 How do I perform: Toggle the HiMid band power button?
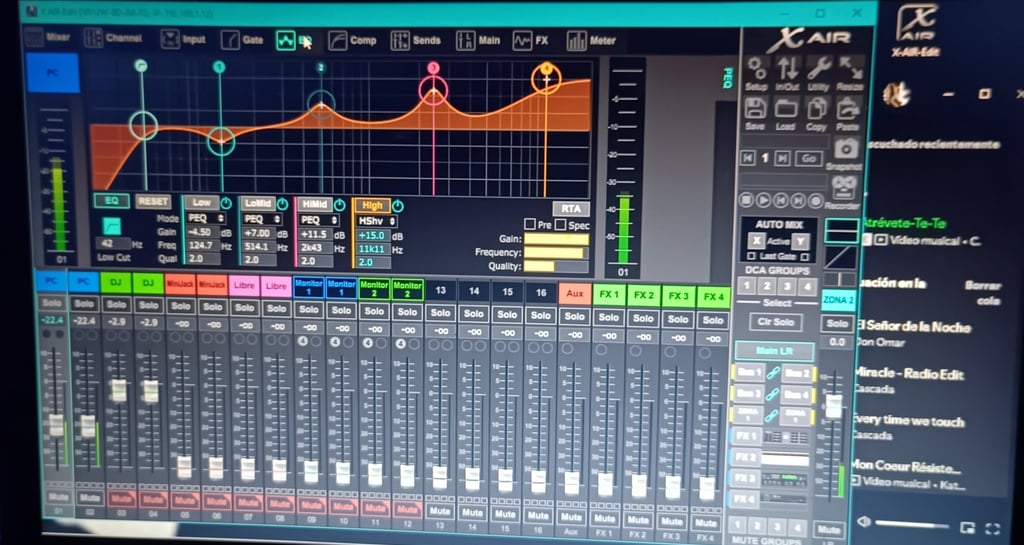339,204
